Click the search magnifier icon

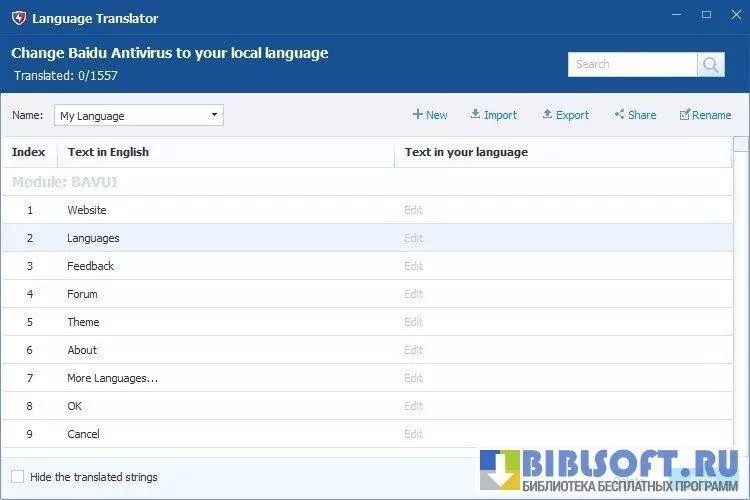click(711, 64)
